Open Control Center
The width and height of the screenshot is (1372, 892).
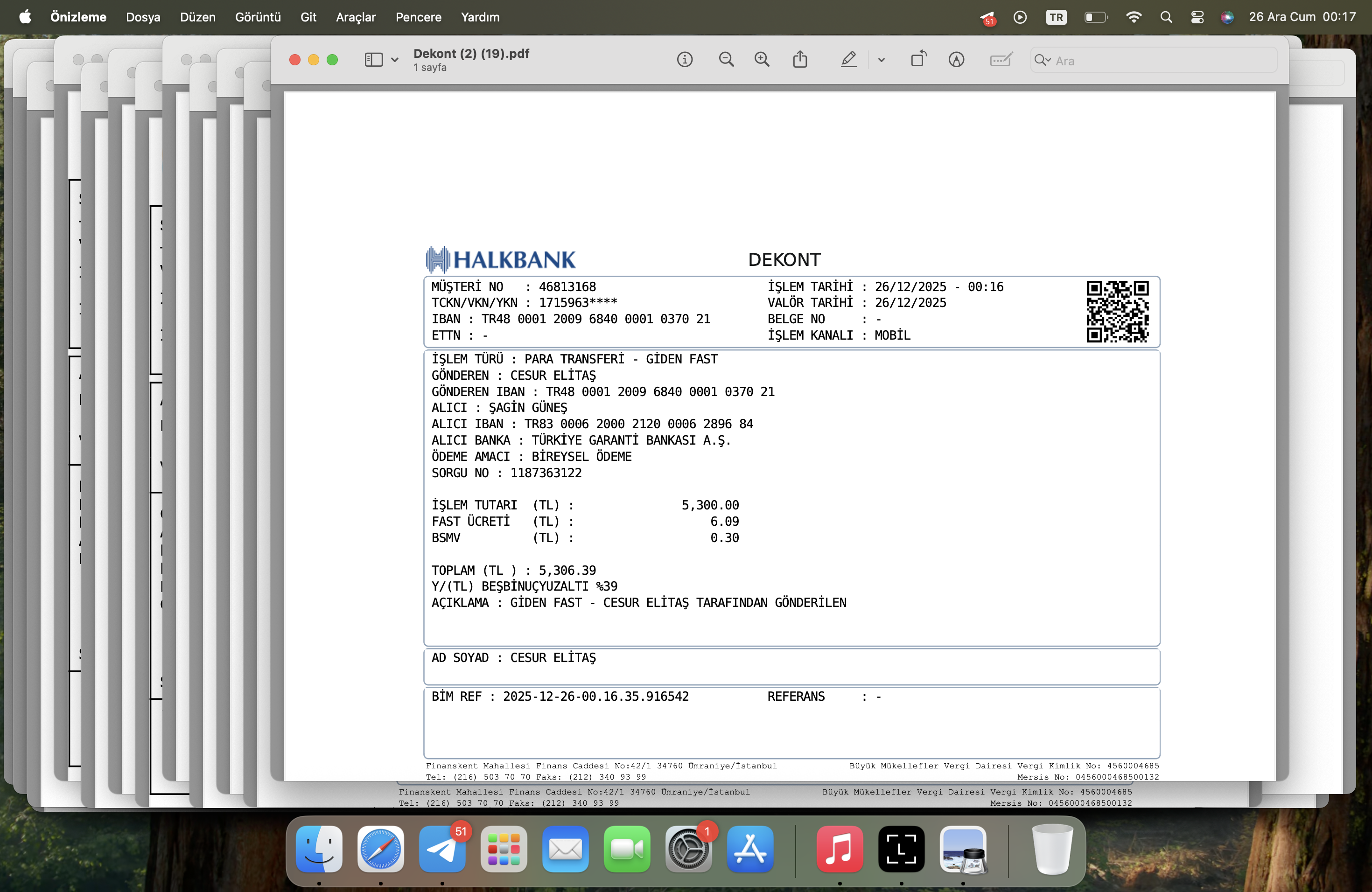1197,17
